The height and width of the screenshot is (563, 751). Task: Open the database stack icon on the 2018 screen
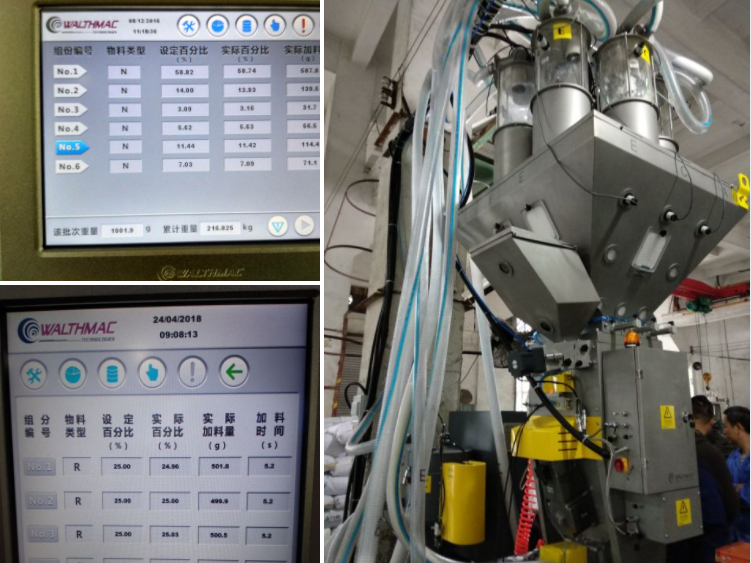point(112,373)
